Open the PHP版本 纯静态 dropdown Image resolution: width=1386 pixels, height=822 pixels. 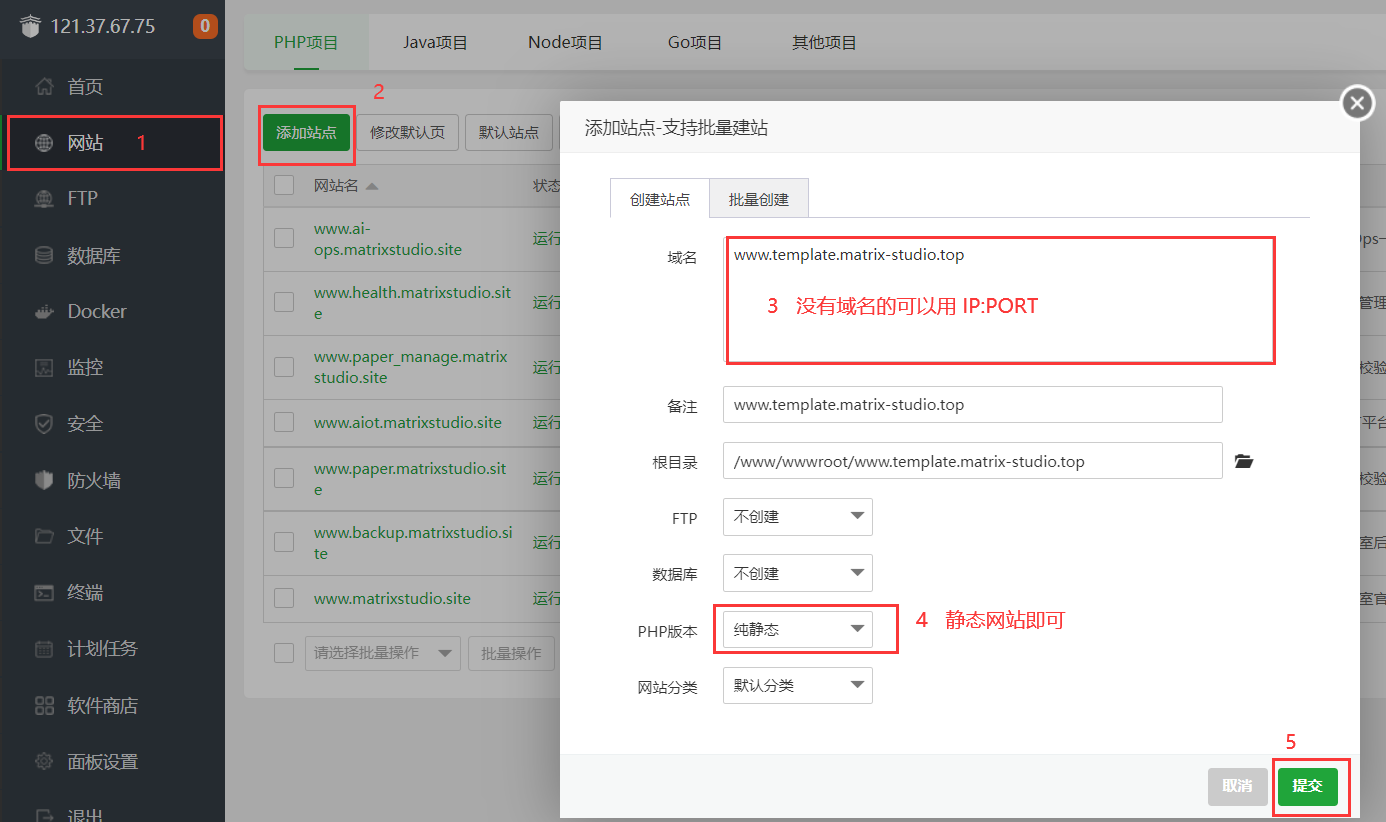pyautogui.click(x=798, y=629)
